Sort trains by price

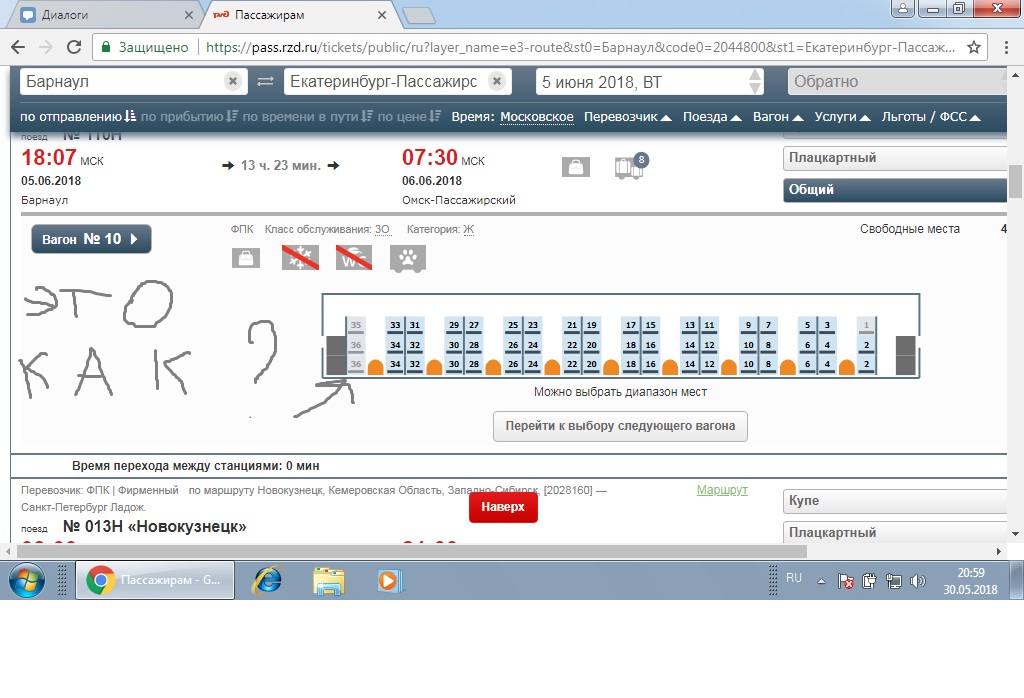pos(408,117)
